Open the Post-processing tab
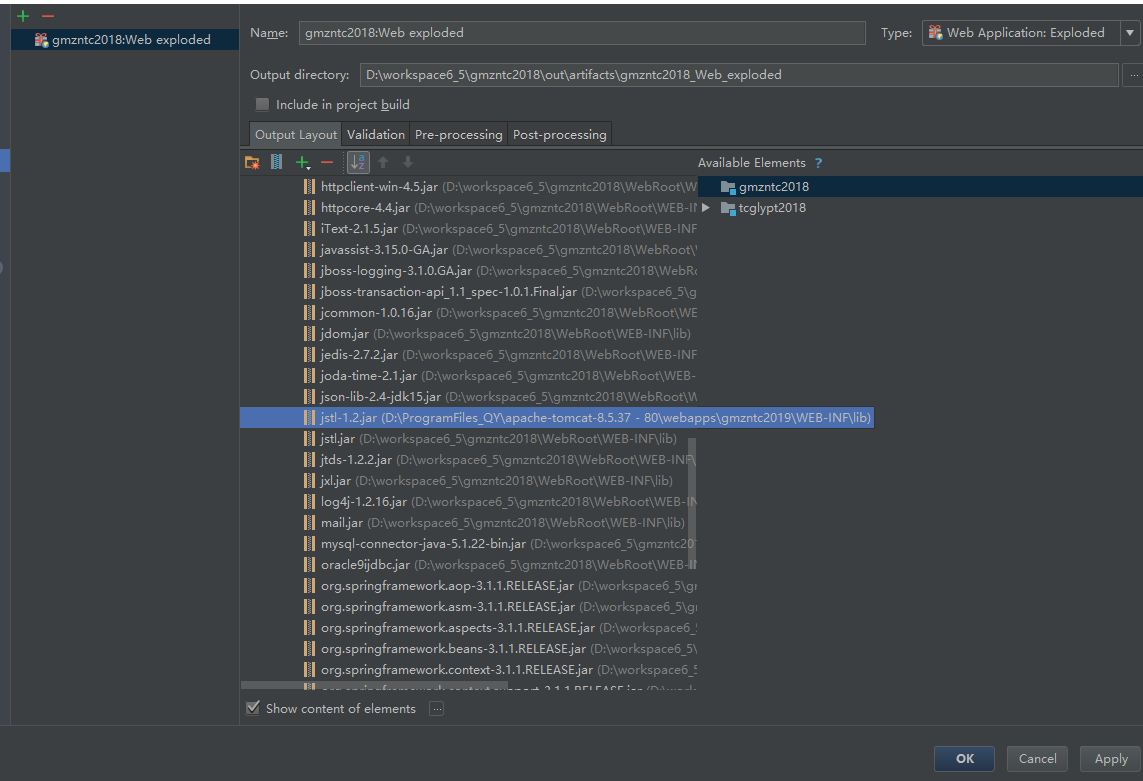The width and height of the screenshot is (1143, 781). pyautogui.click(x=559, y=134)
